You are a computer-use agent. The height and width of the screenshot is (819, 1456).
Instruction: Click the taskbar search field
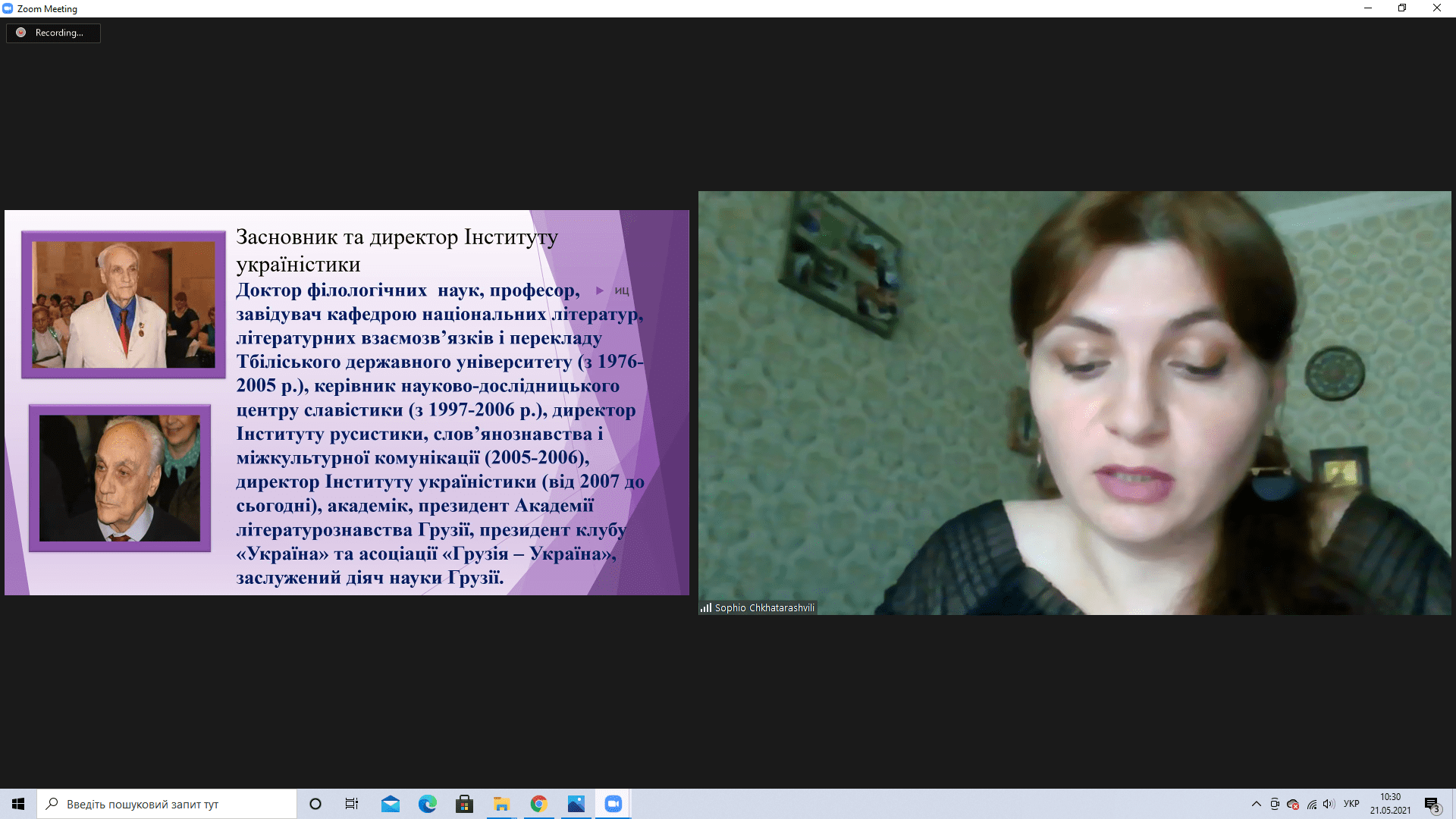pos(167,804)
